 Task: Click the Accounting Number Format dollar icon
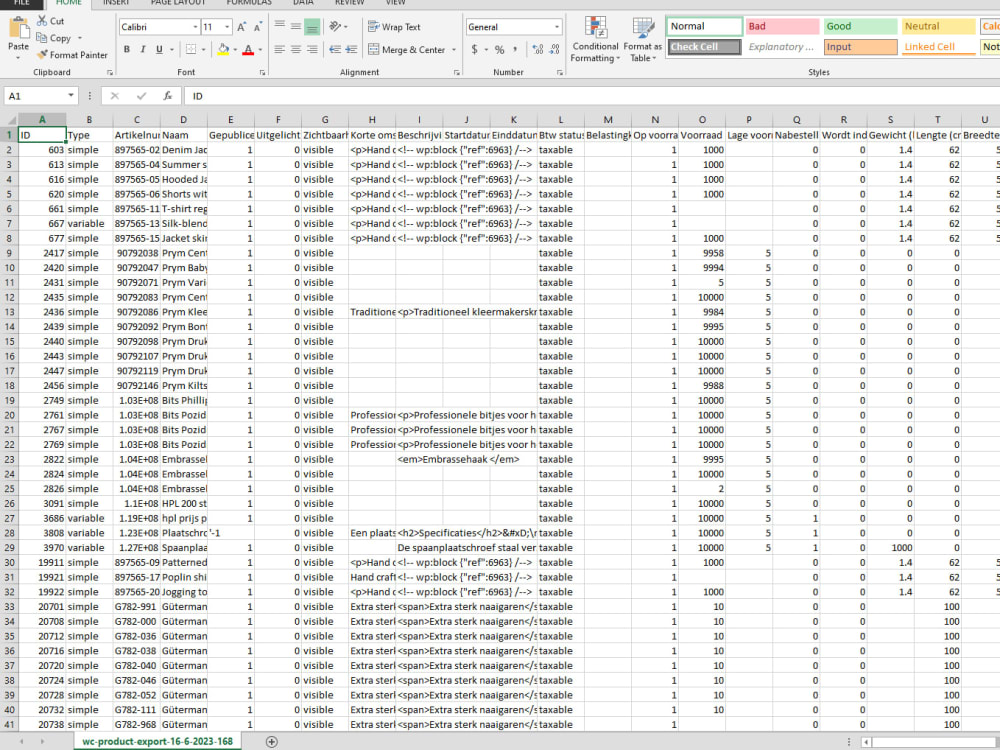tap(474, 49)
